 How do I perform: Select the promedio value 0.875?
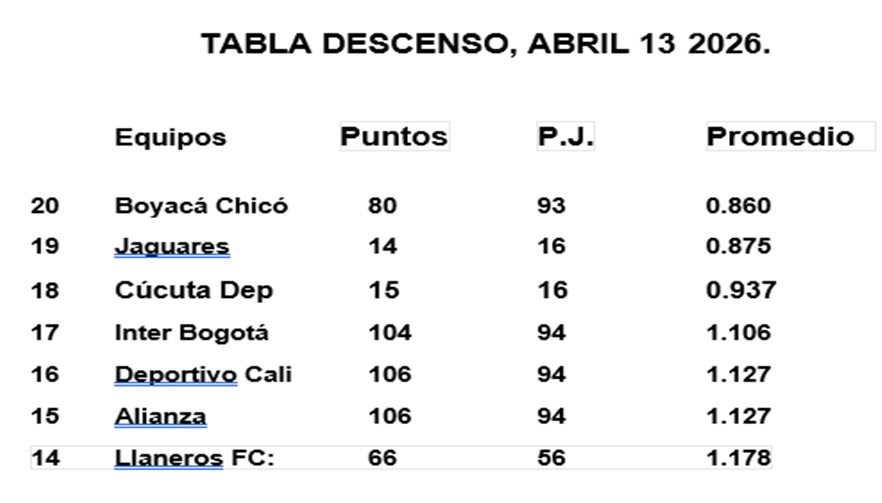[738, 246]
